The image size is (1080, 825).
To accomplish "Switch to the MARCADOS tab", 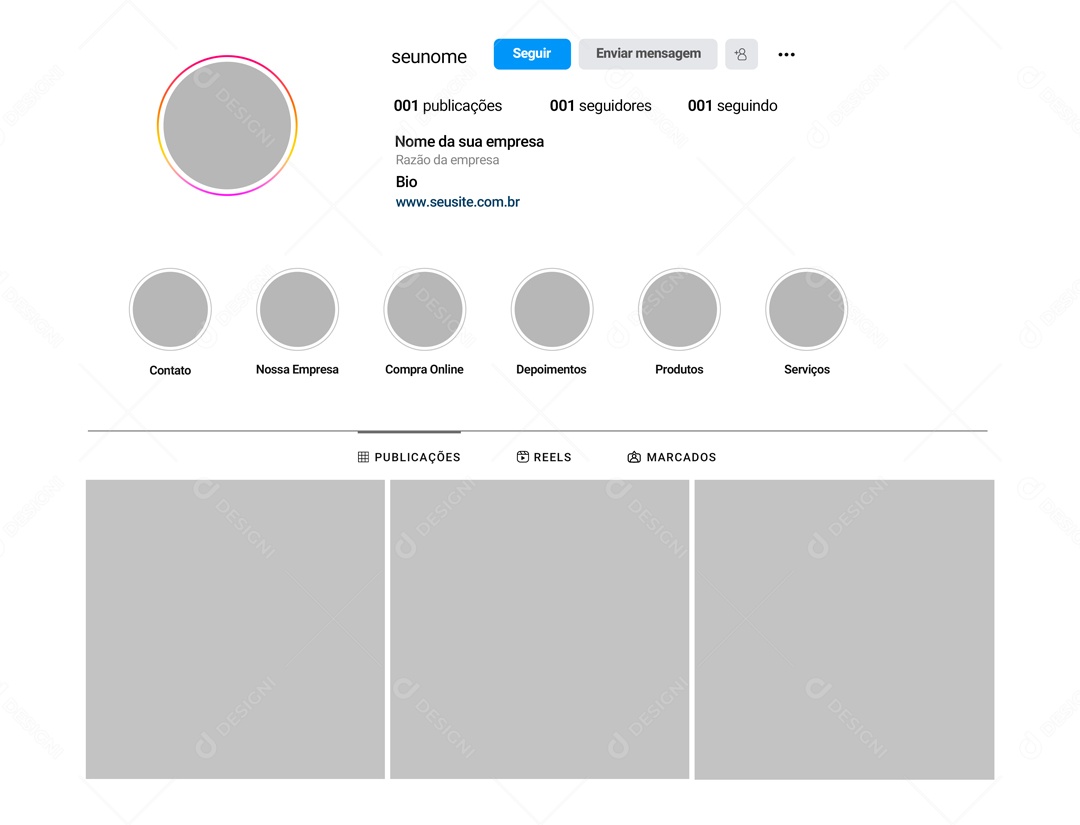I will click(671, 457).
